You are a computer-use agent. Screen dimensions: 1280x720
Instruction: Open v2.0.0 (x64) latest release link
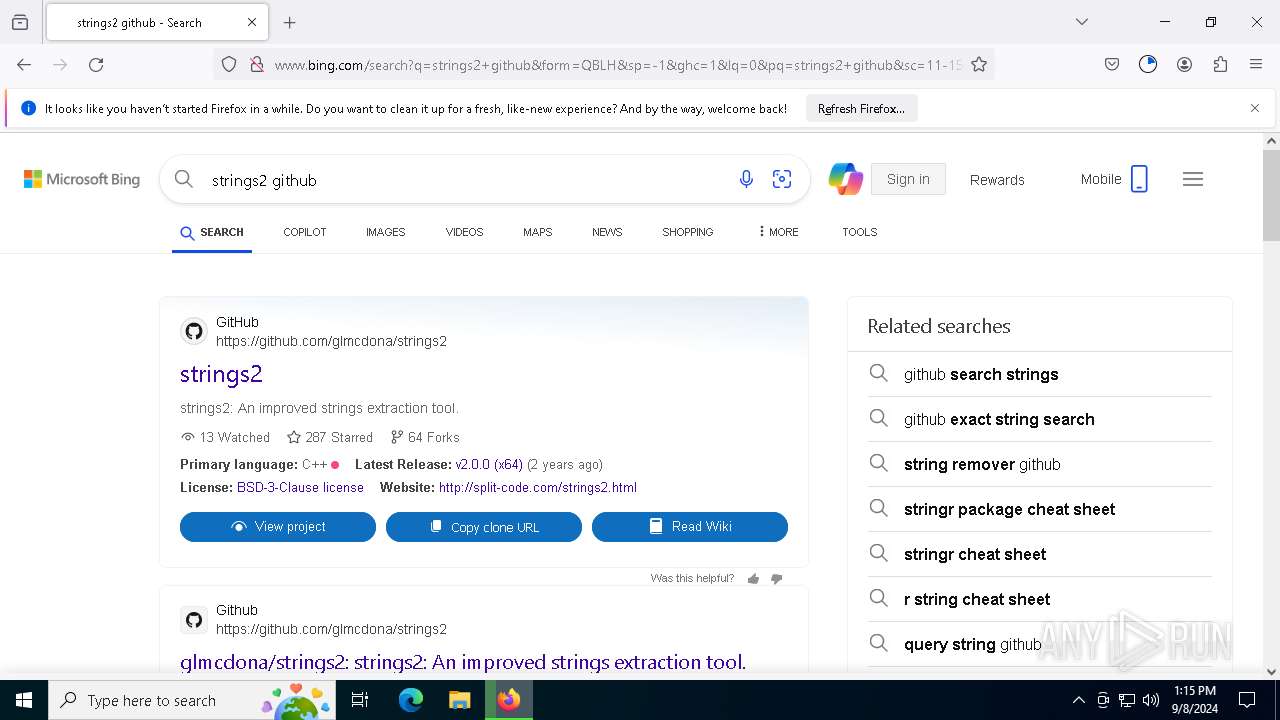coord(489,464)
